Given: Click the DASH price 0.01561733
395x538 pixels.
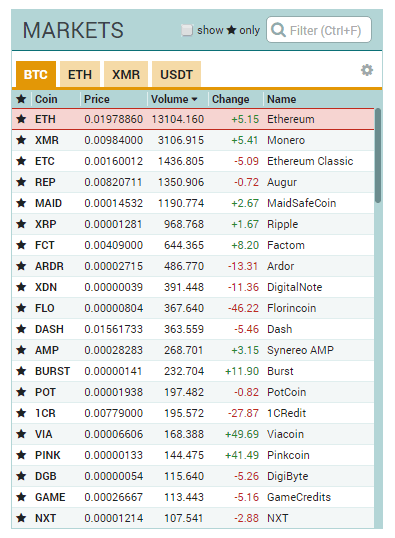Looking at the screenshot, I should [x=113, y=329].
